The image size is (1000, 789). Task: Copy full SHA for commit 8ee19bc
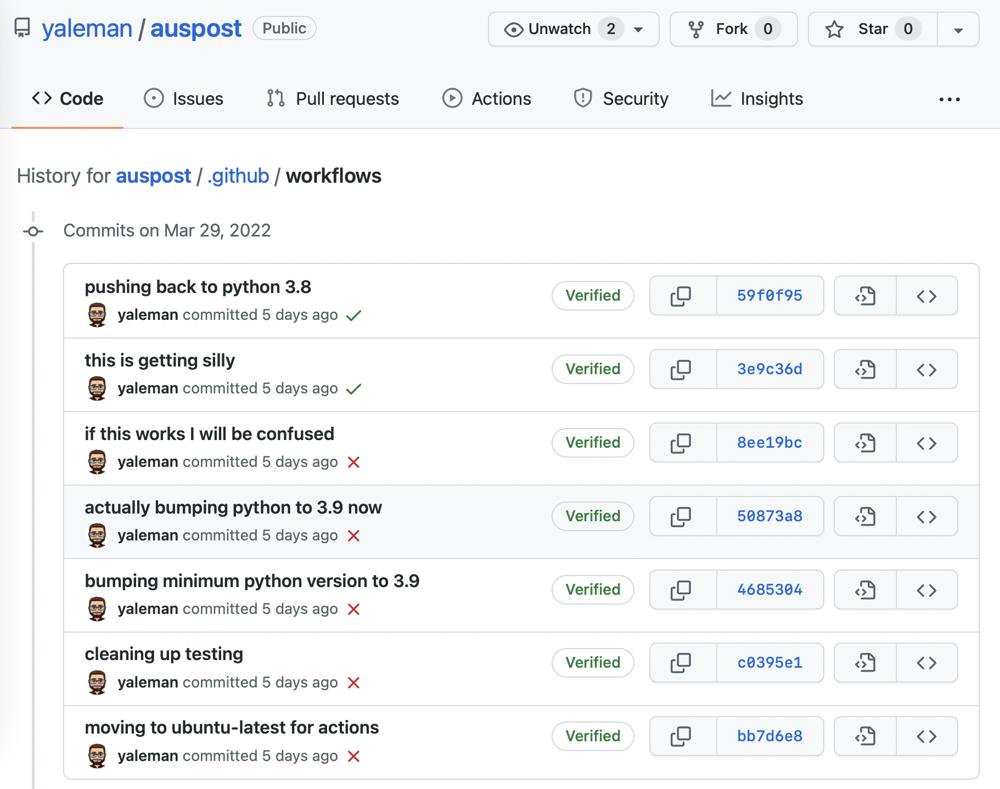click(682, 443)
